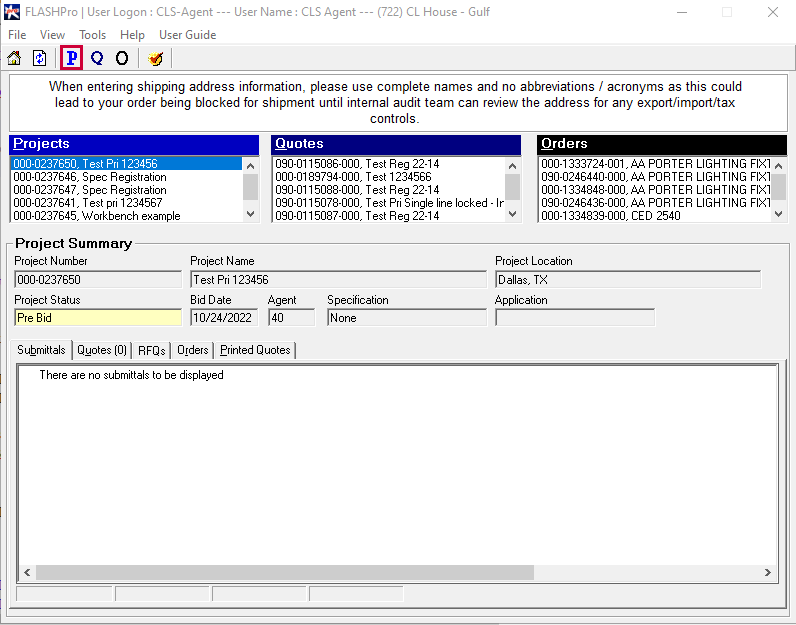Screen dimensions: 796x625
Task: Click the FLASHPro title bar app icon
Action: click(12, 13)
